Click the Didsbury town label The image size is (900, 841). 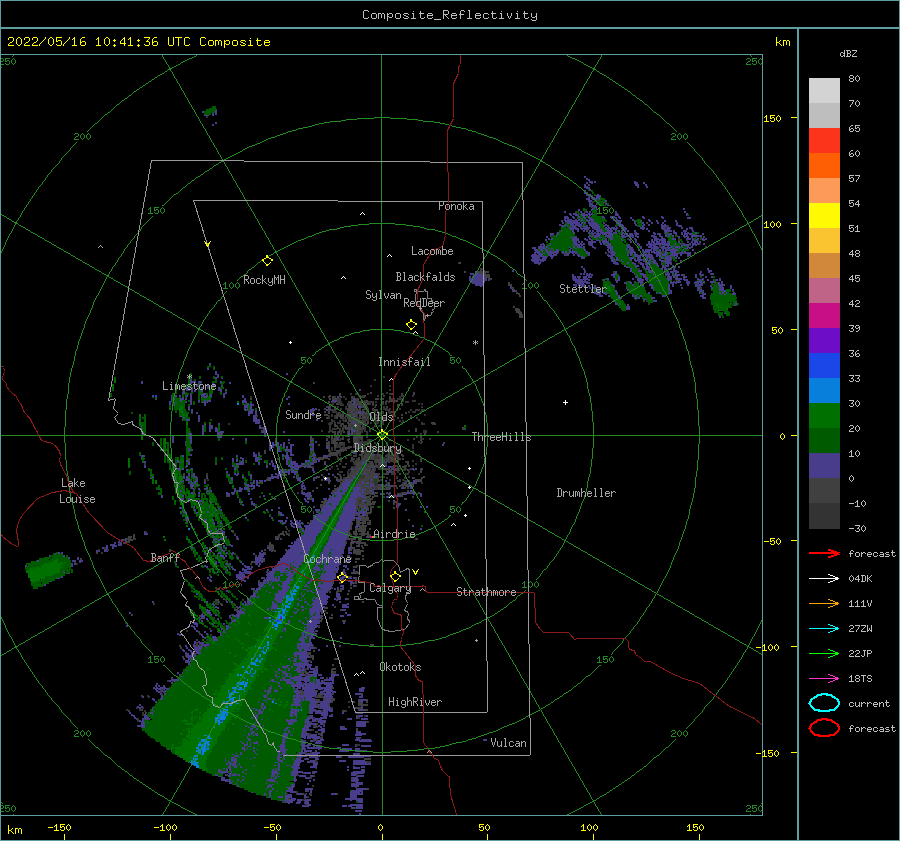[x=377, y=448]
